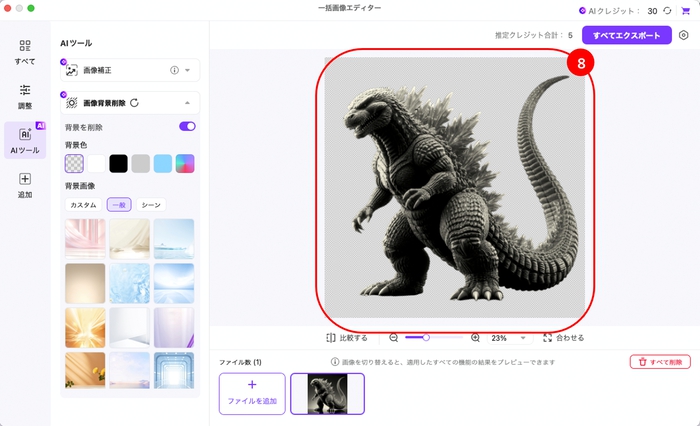The image size is (700, 426).
Task: Click the AIクレジット gem icon
Action: point(582,11)
